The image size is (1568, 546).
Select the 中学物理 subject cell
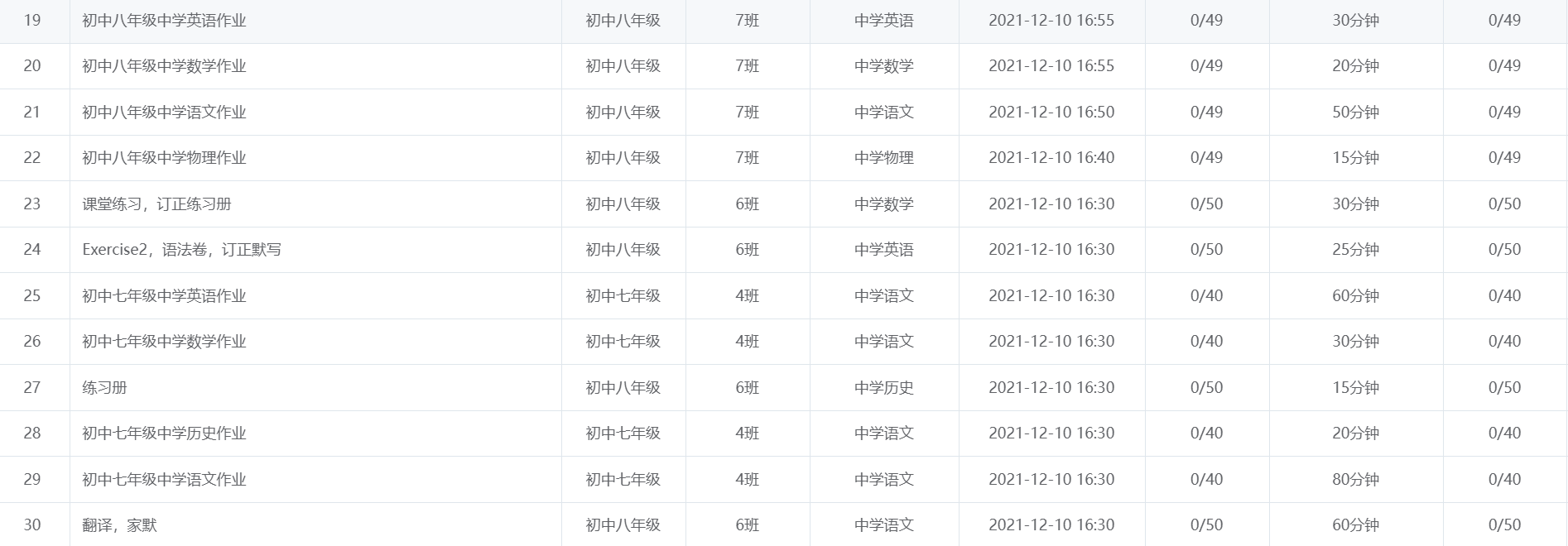point(883,158)
